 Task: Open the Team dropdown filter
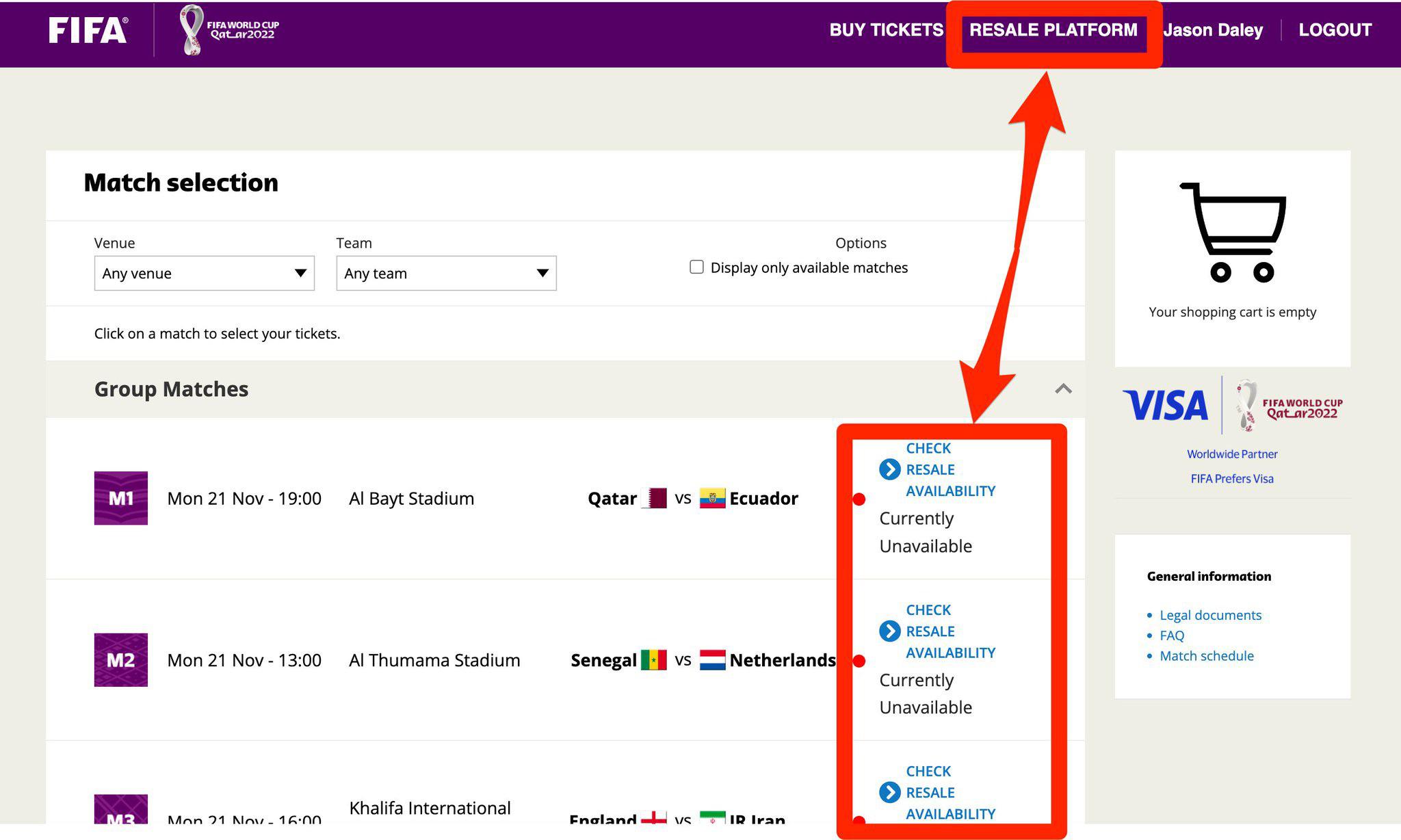point(446,272)
